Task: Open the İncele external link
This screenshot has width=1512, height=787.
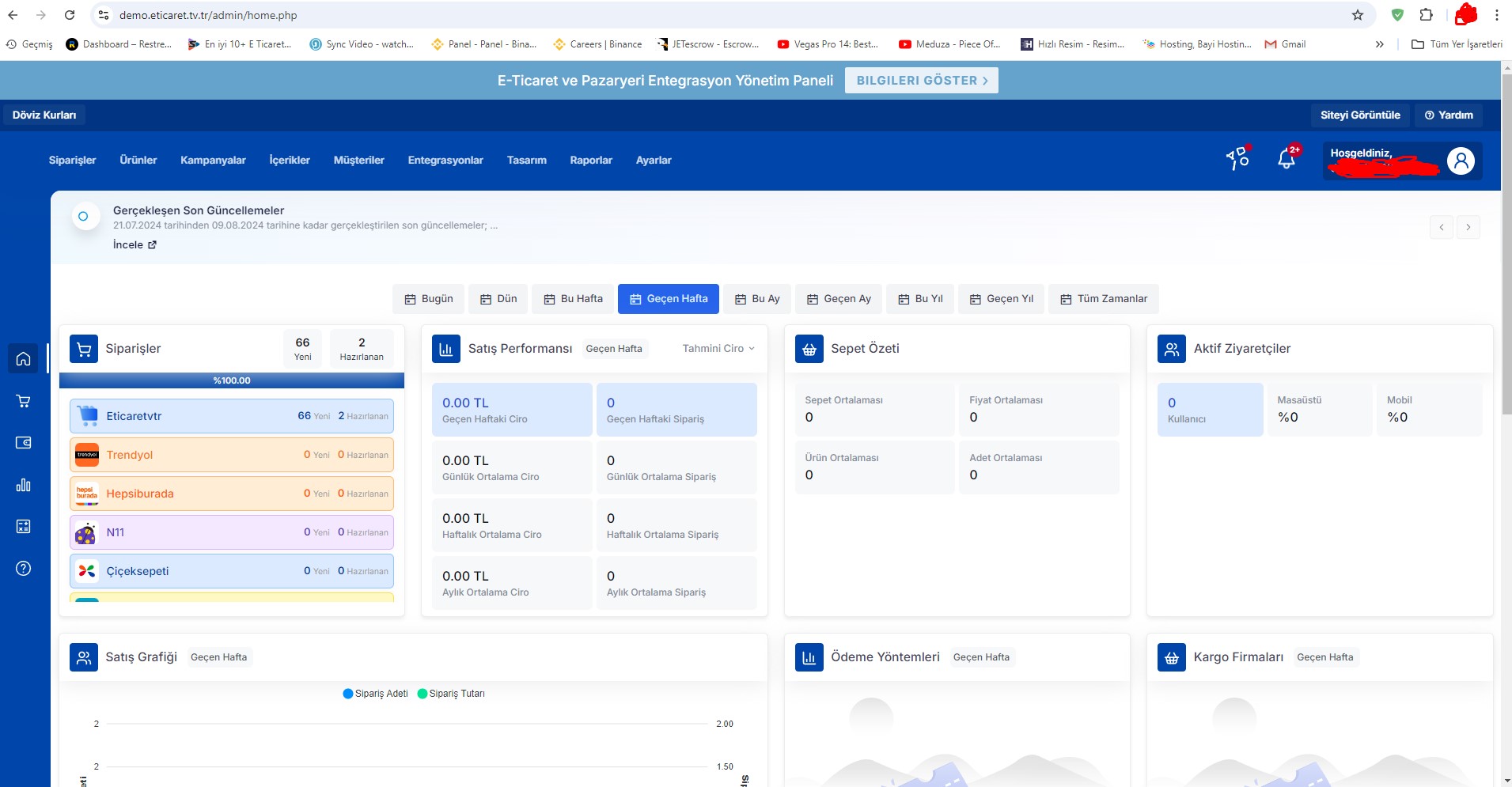Action: pos(135,244)
